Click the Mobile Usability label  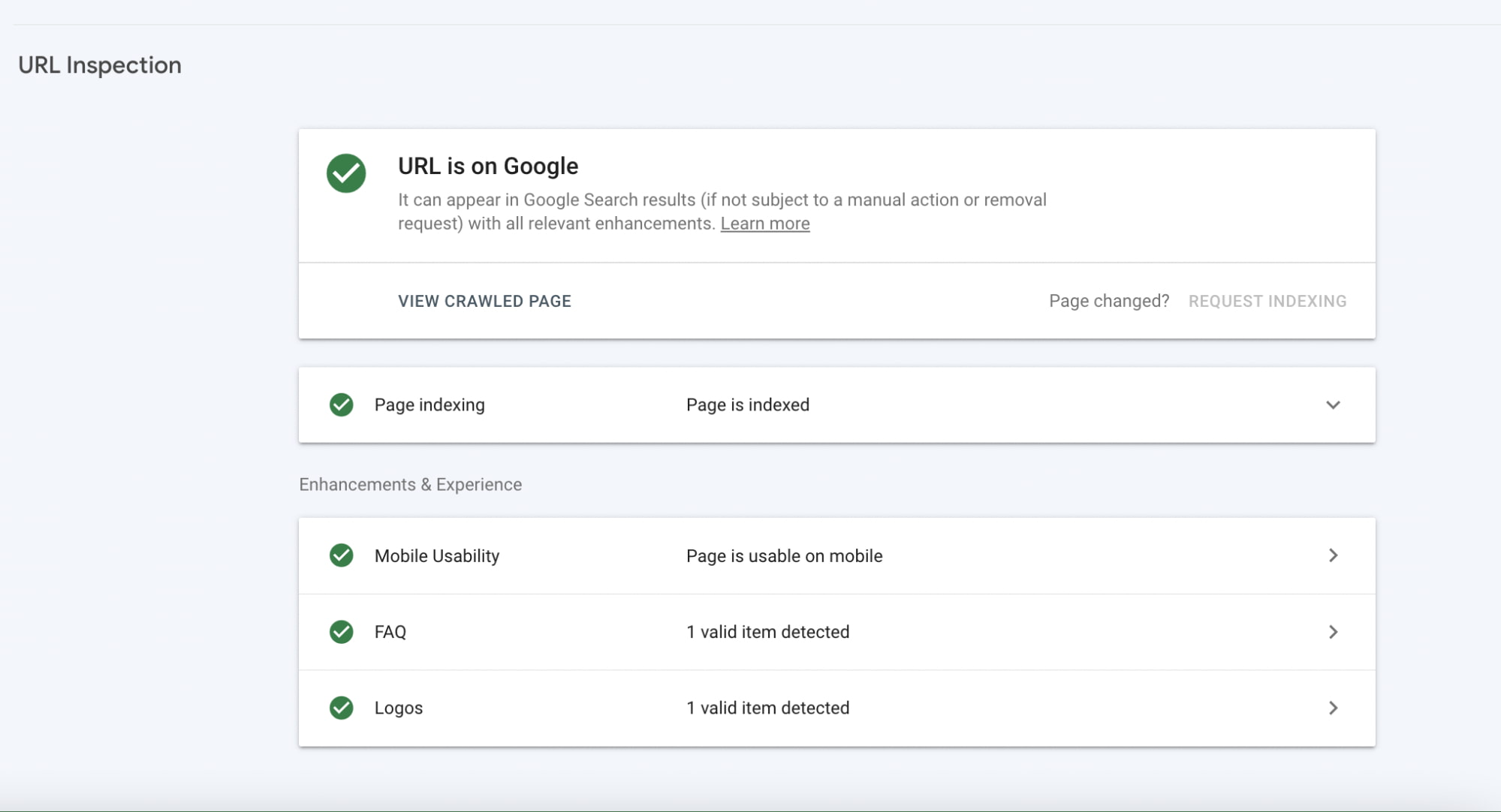(x=437, y=556)
